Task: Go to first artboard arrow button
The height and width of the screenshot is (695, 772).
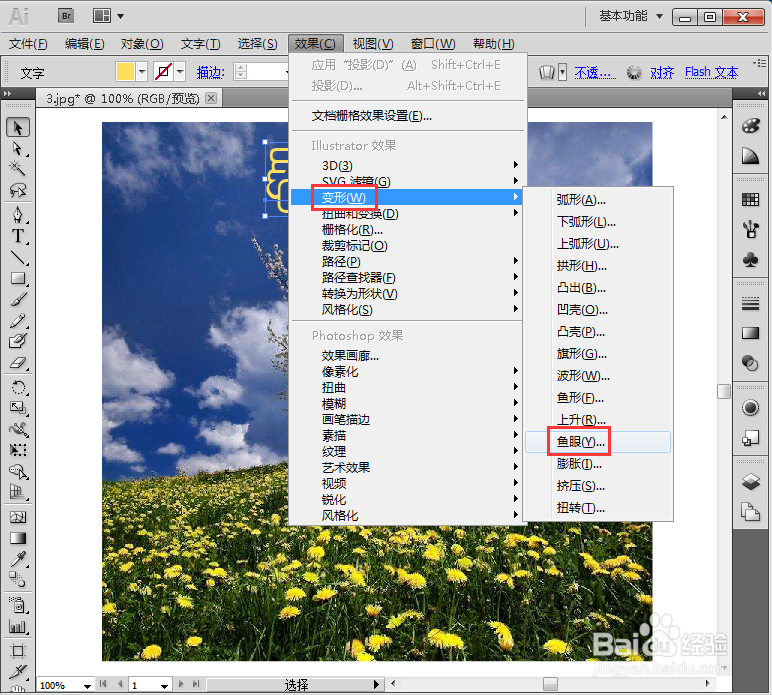Action: 103,684
